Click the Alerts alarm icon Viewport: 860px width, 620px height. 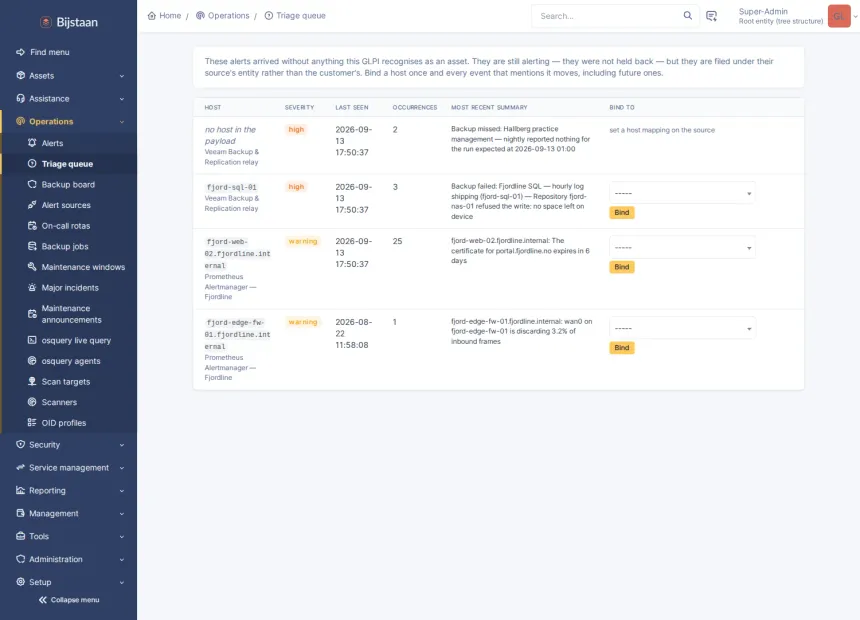point(32,143)
